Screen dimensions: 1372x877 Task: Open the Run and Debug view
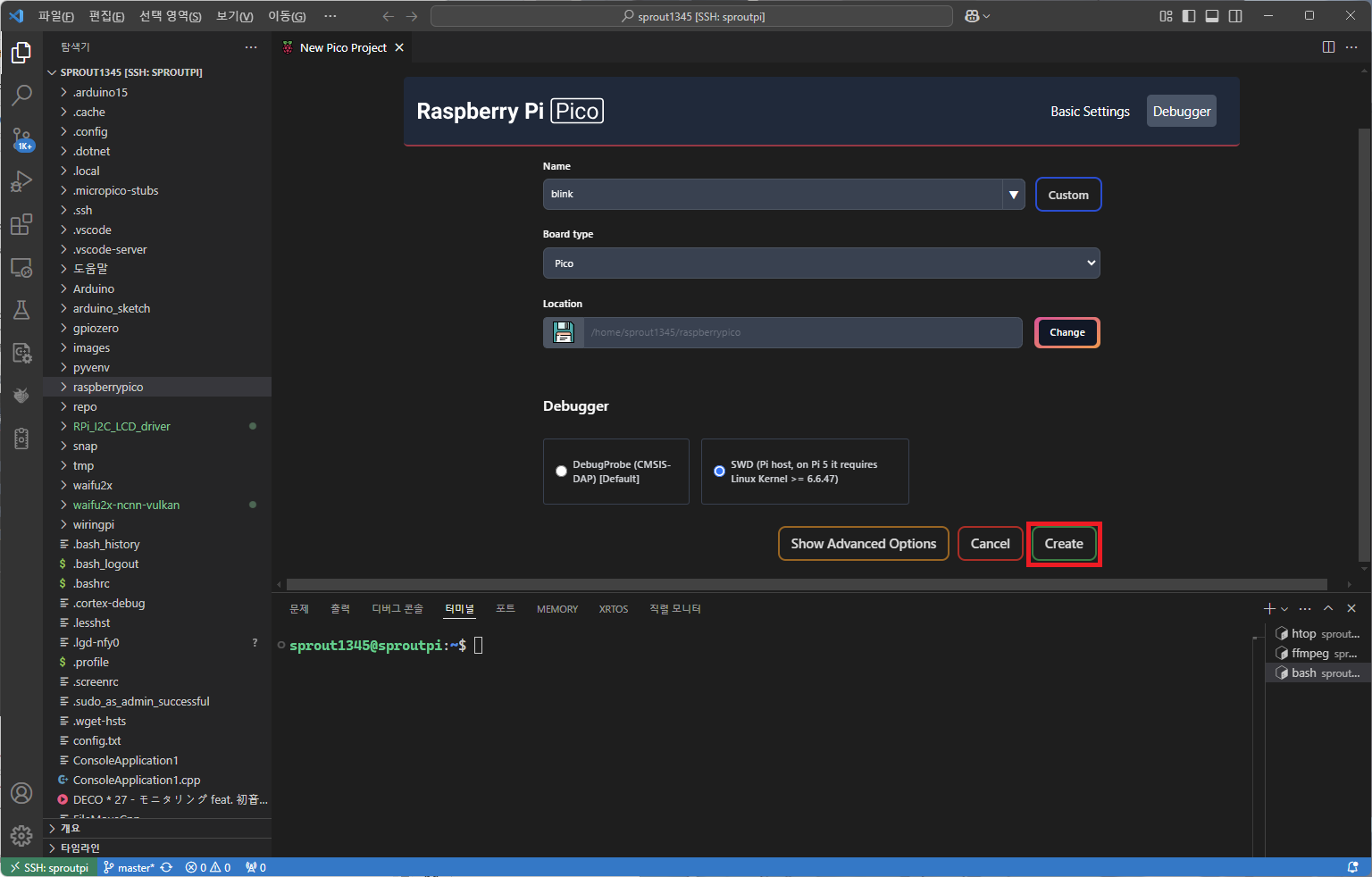21,181
